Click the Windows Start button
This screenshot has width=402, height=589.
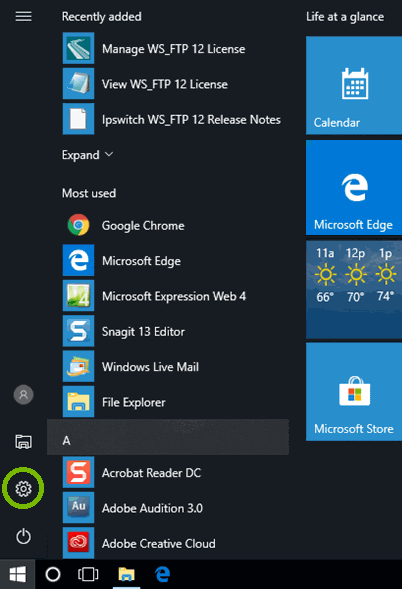click(18, 574)
